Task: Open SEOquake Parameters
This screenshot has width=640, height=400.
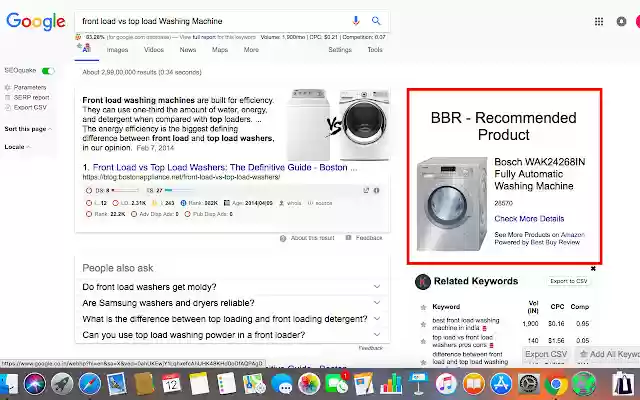Action: [30, 87]
